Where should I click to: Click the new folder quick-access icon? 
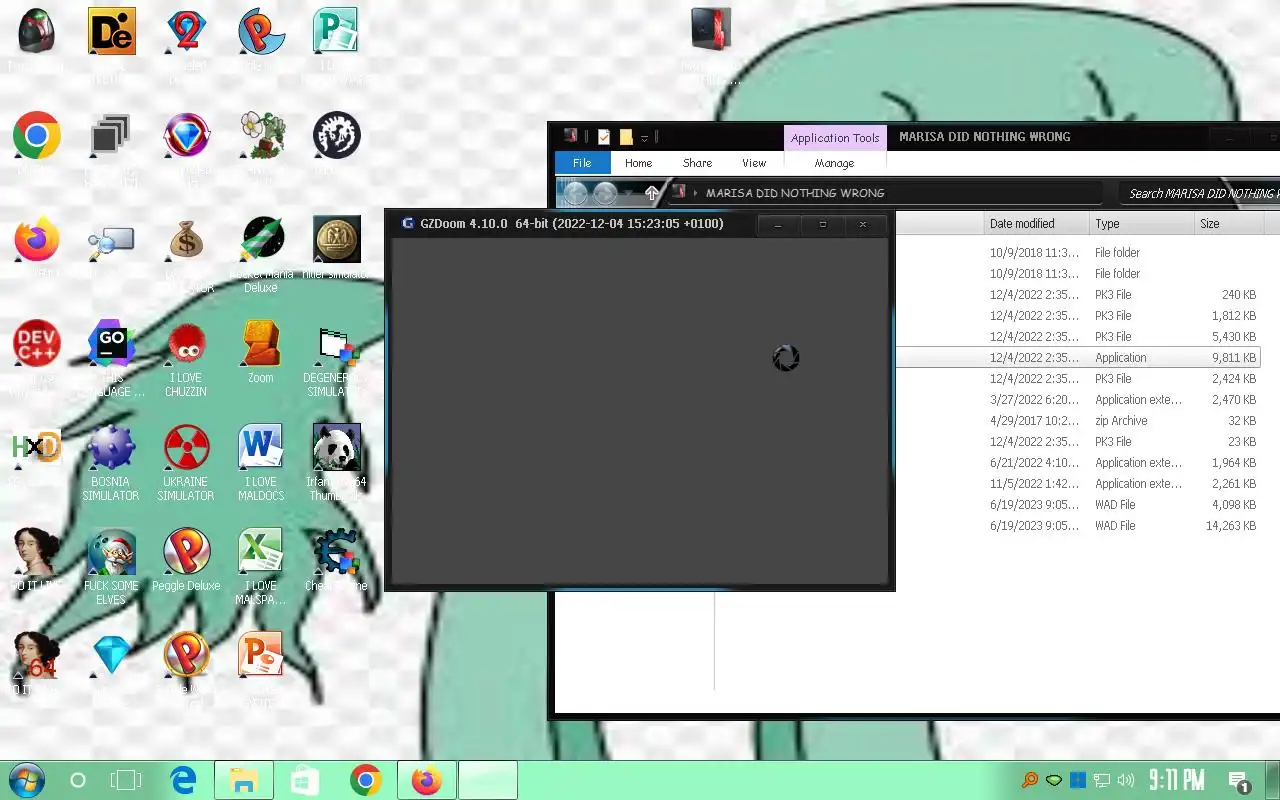(x=626, y=137)
